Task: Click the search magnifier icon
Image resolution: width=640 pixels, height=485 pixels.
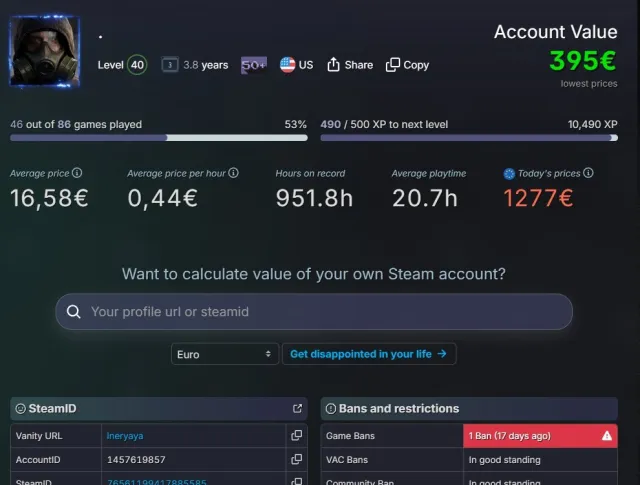Action: (x=73, y=311)
